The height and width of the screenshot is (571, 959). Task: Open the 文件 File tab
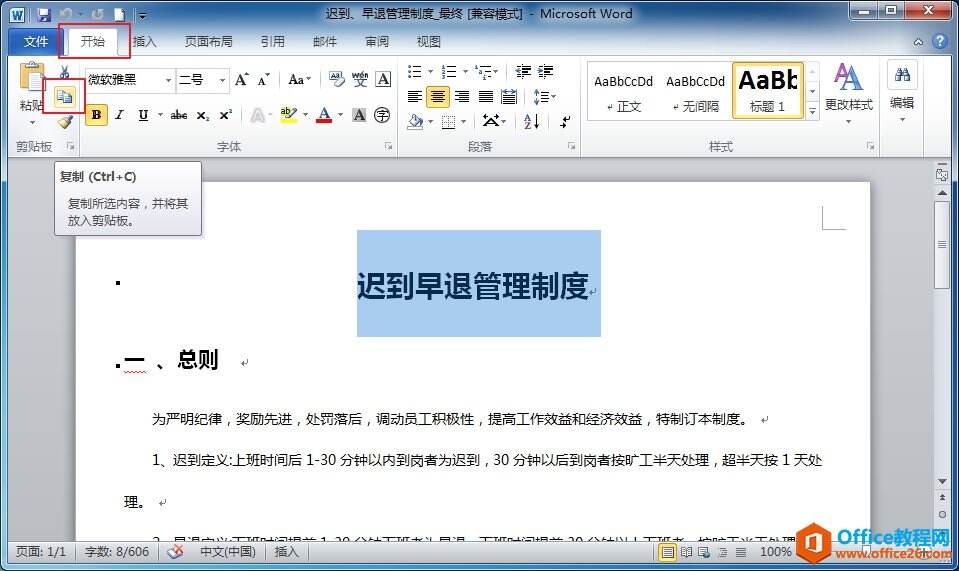click(x=35, y=42)
